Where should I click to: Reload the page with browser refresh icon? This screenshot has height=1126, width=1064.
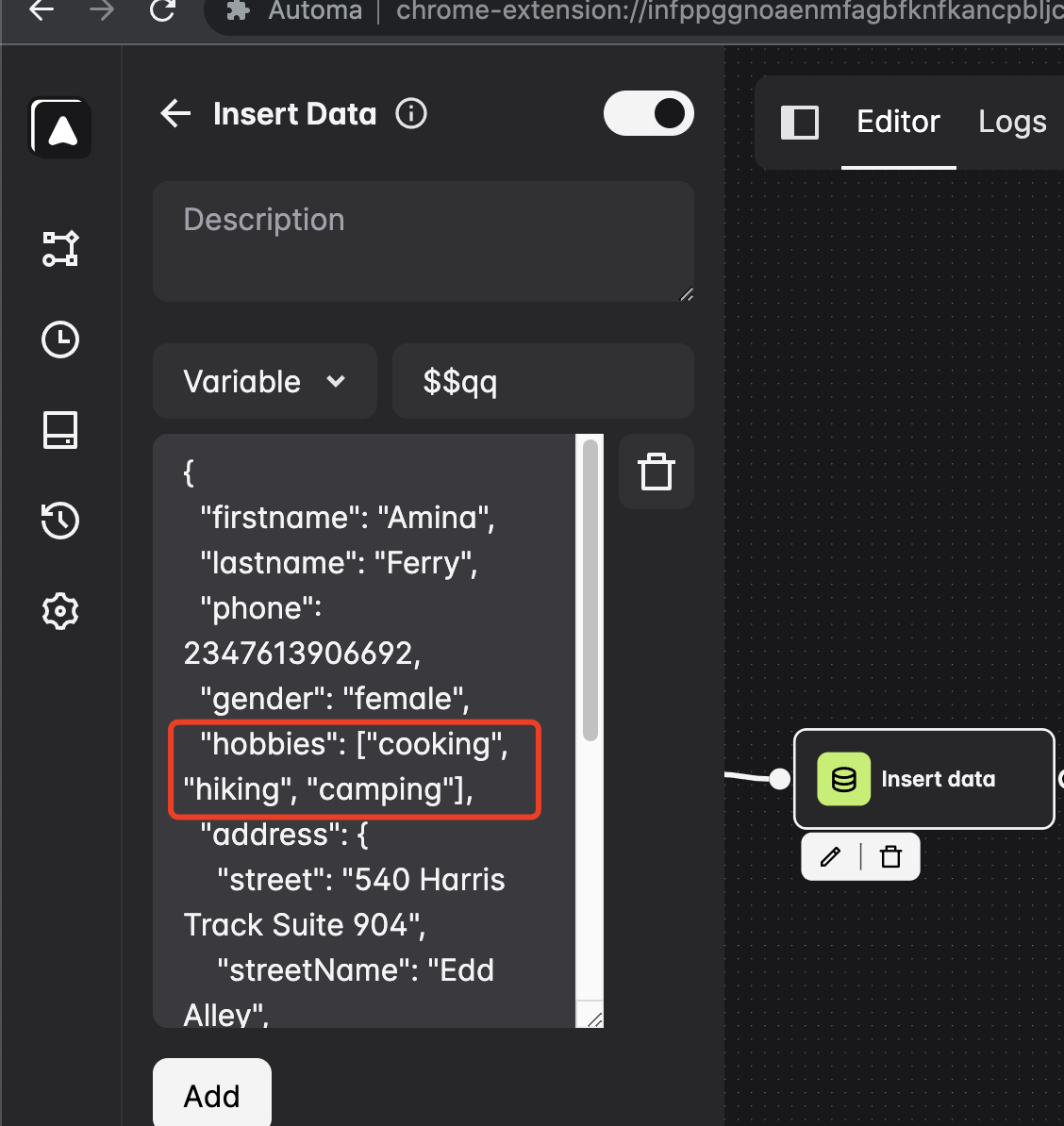pyautogui.click(x=162, y=13)
